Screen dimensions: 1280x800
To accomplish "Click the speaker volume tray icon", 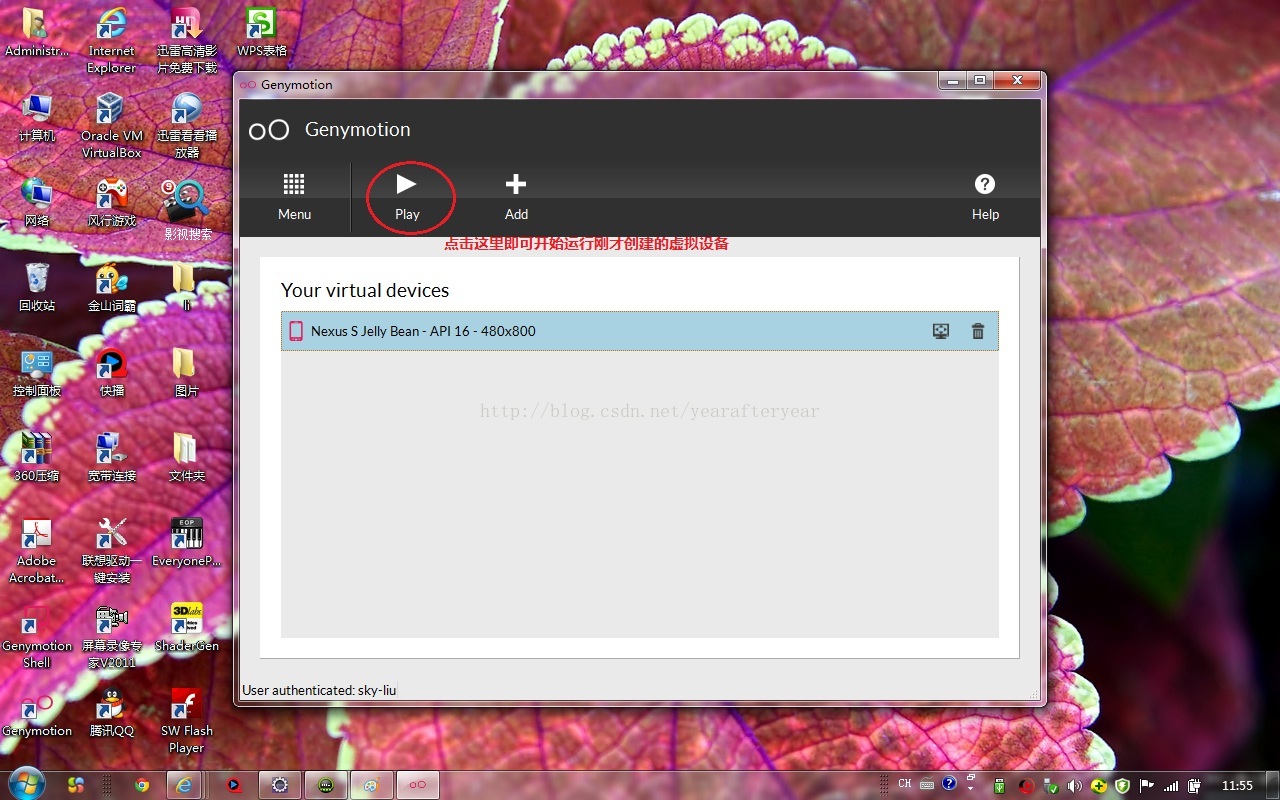I will [1074, 785].
